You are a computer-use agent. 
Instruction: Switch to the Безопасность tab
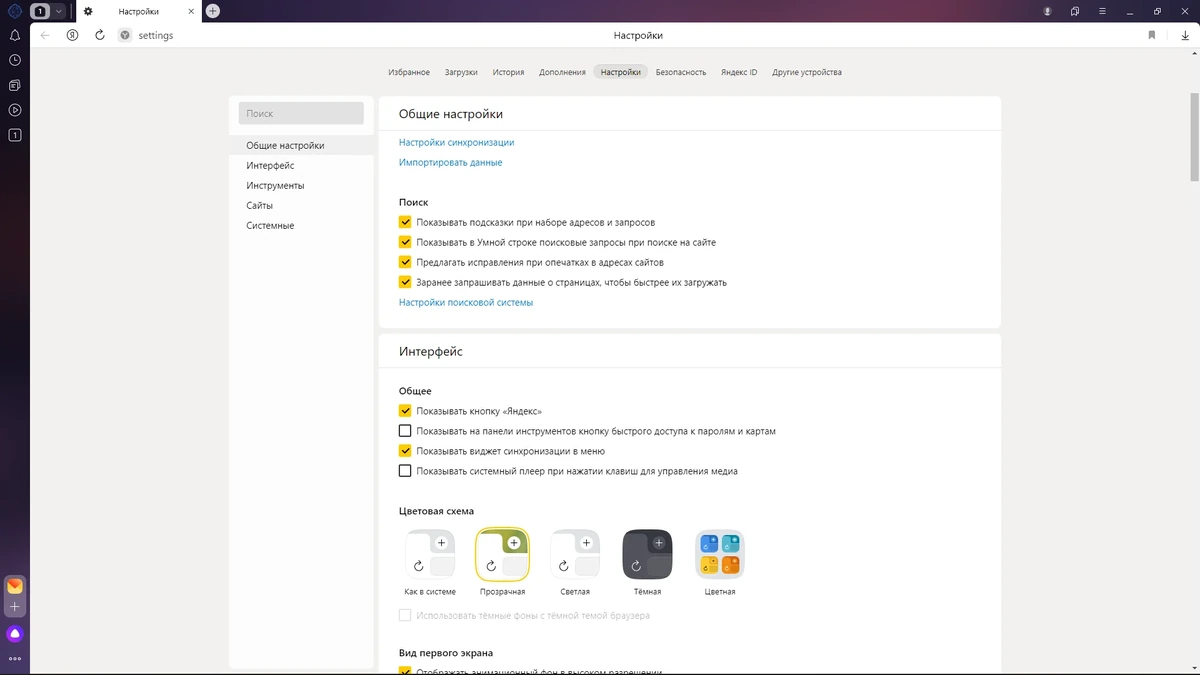point(681,72)
